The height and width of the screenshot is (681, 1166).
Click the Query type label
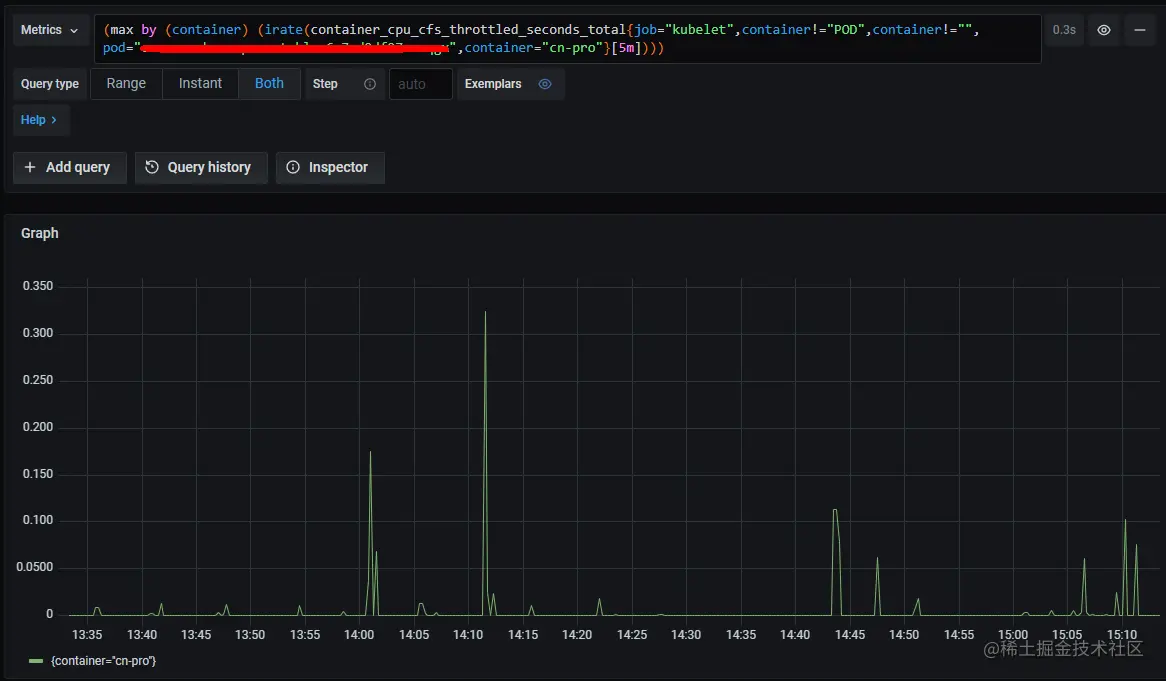50,84
